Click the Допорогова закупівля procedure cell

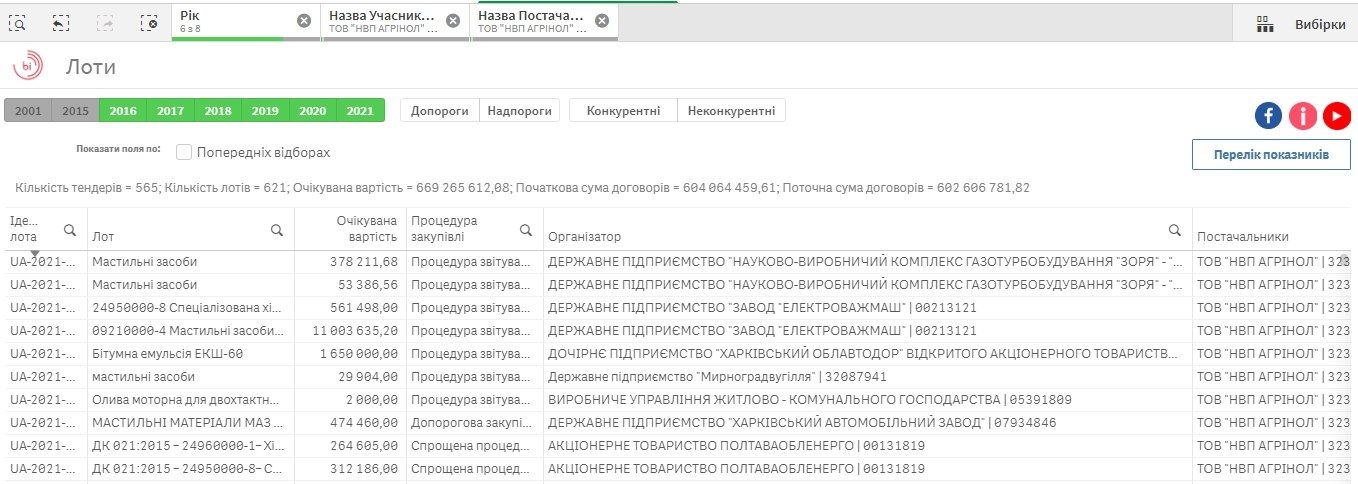click(474, 423)
